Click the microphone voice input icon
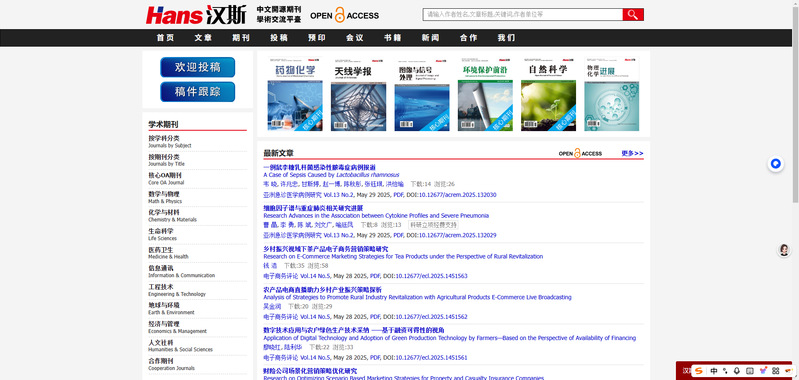The width and height of the screenshot is (799, 380). pos(737,370)
